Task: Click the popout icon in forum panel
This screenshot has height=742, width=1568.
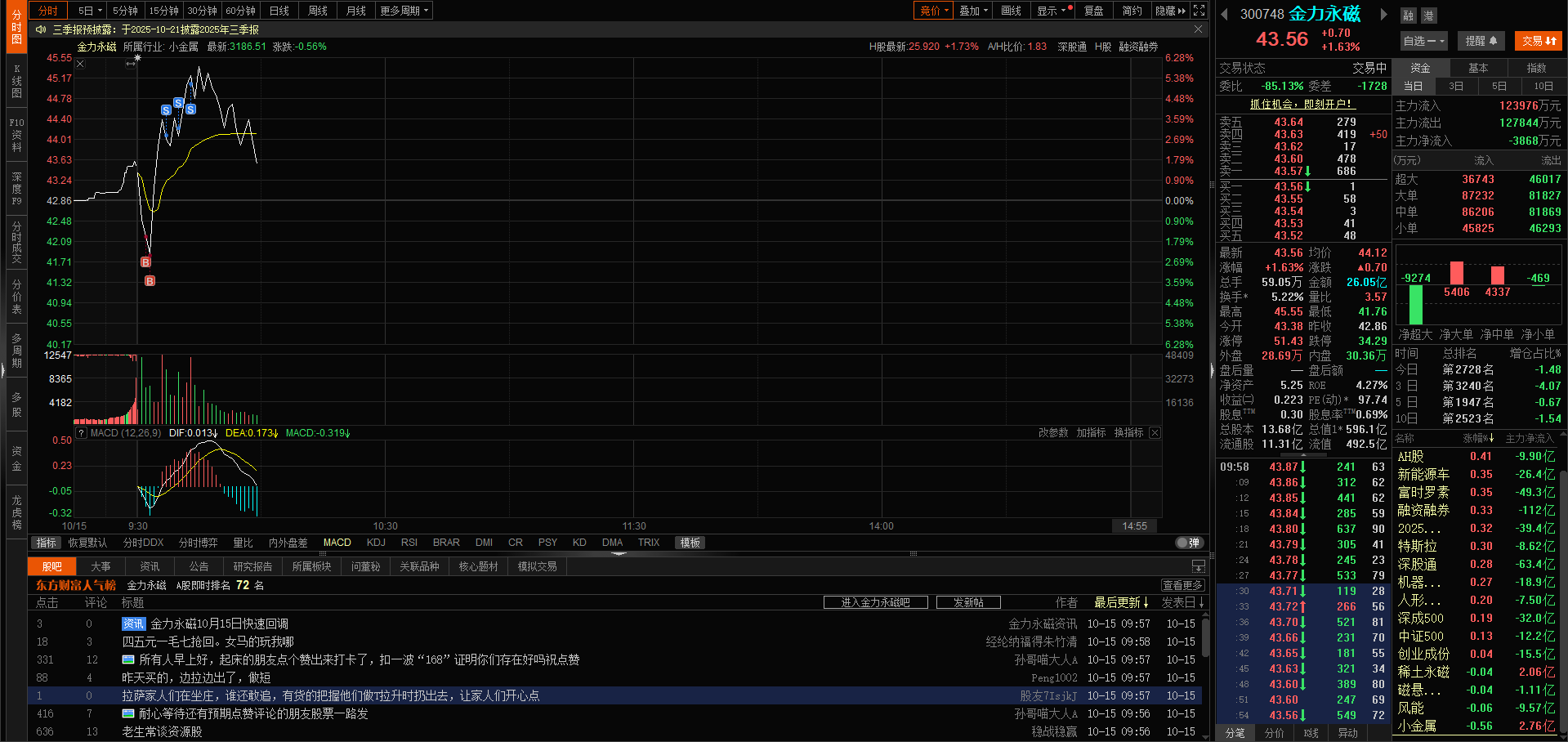Action: [x=1199, y=566]
